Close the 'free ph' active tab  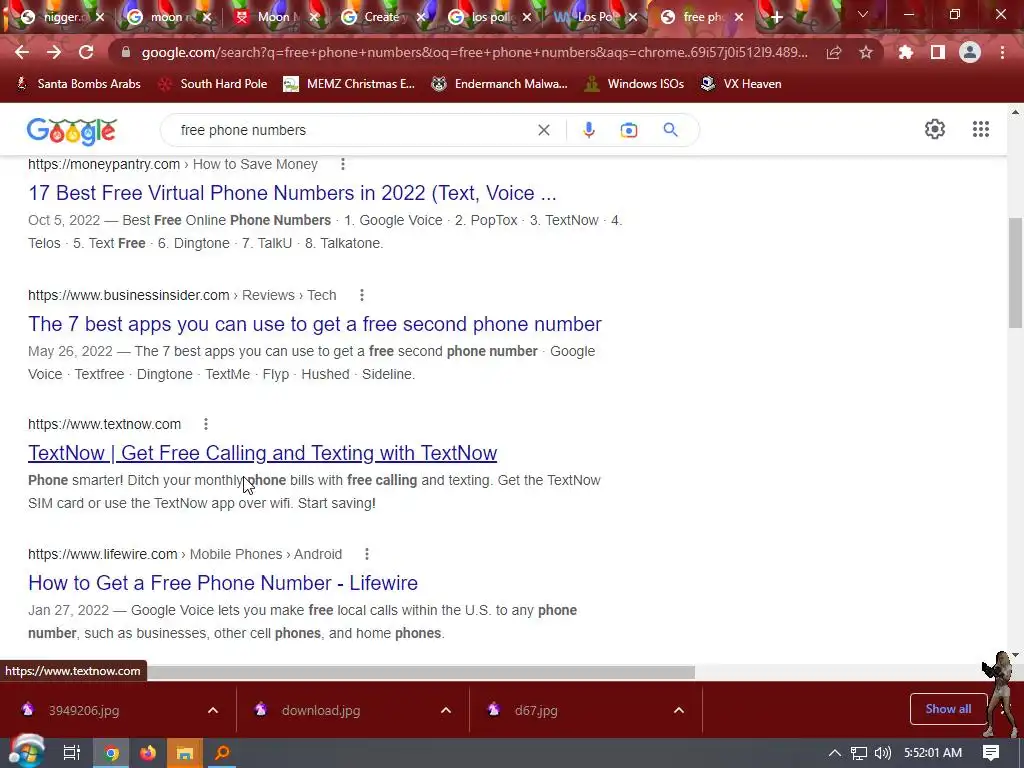(739, 18)
